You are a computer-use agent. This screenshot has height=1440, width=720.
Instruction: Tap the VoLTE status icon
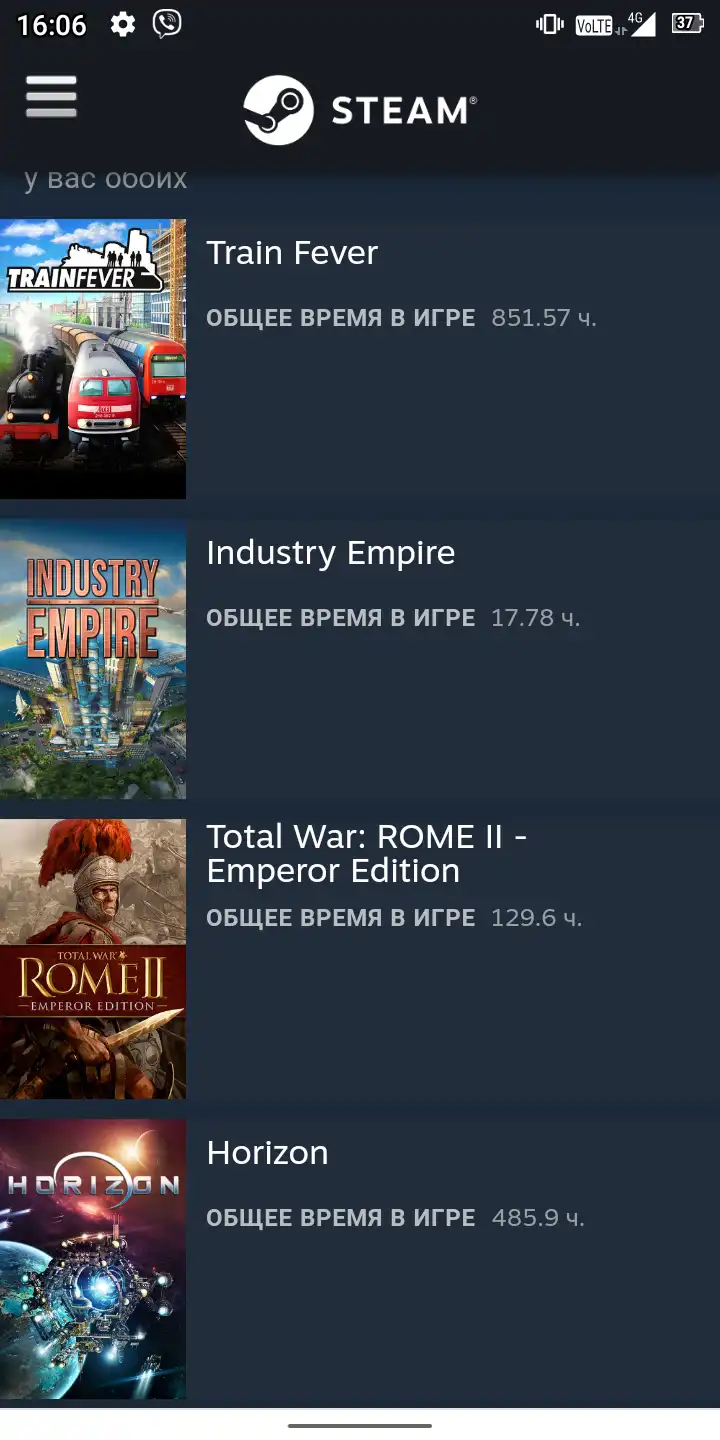click(594, 25)
